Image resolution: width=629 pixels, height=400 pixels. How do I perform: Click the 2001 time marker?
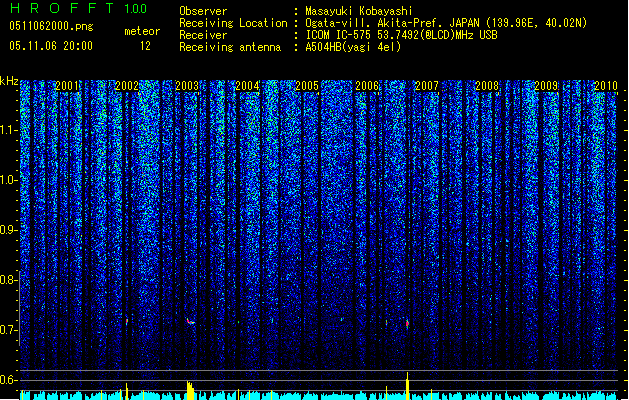[67, 86]
